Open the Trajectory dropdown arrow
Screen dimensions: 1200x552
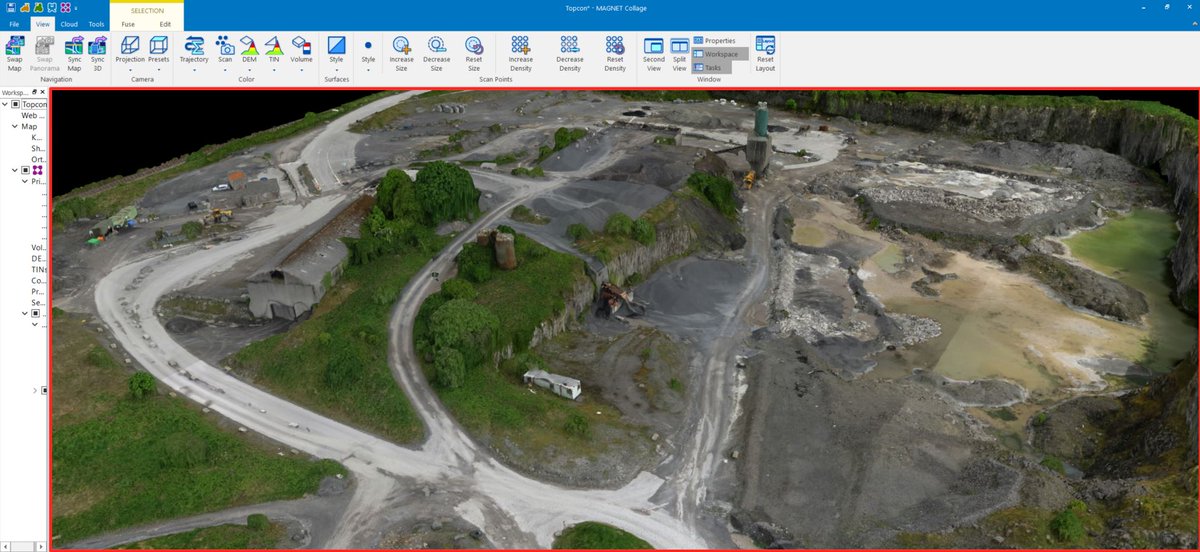click(x=194, y=72)
